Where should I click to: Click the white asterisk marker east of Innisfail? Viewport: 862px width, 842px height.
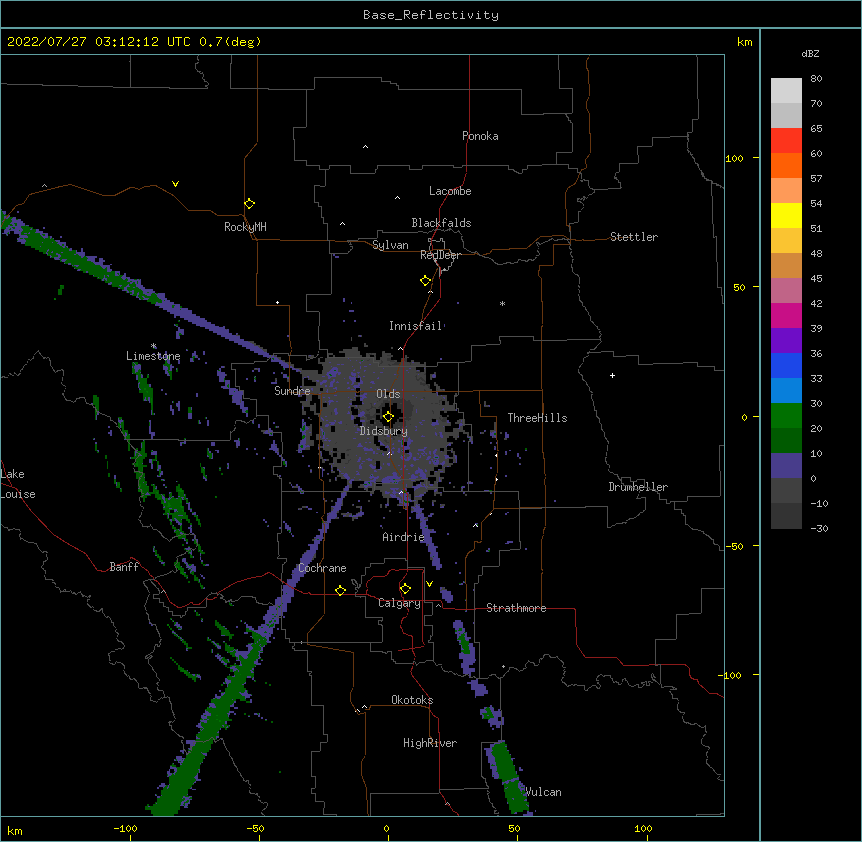[x=502, y=303]
